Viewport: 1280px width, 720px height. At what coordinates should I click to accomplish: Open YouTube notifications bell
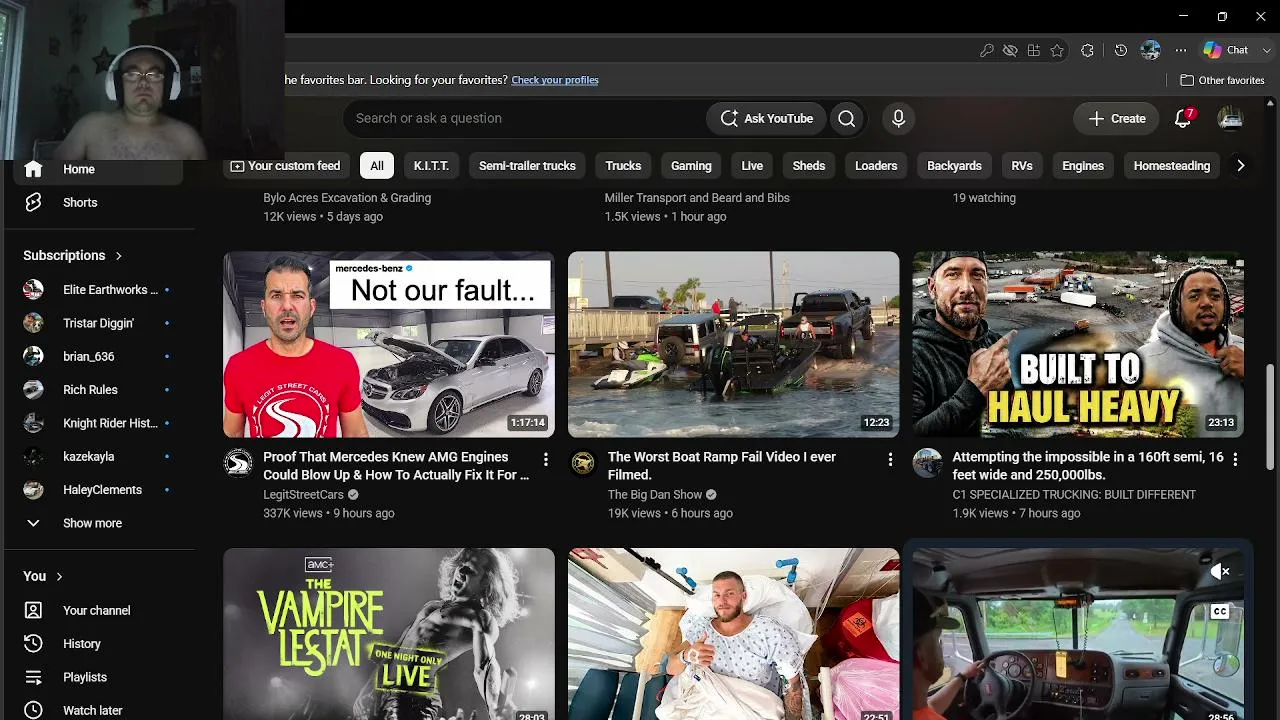[x=1183, y=118]
